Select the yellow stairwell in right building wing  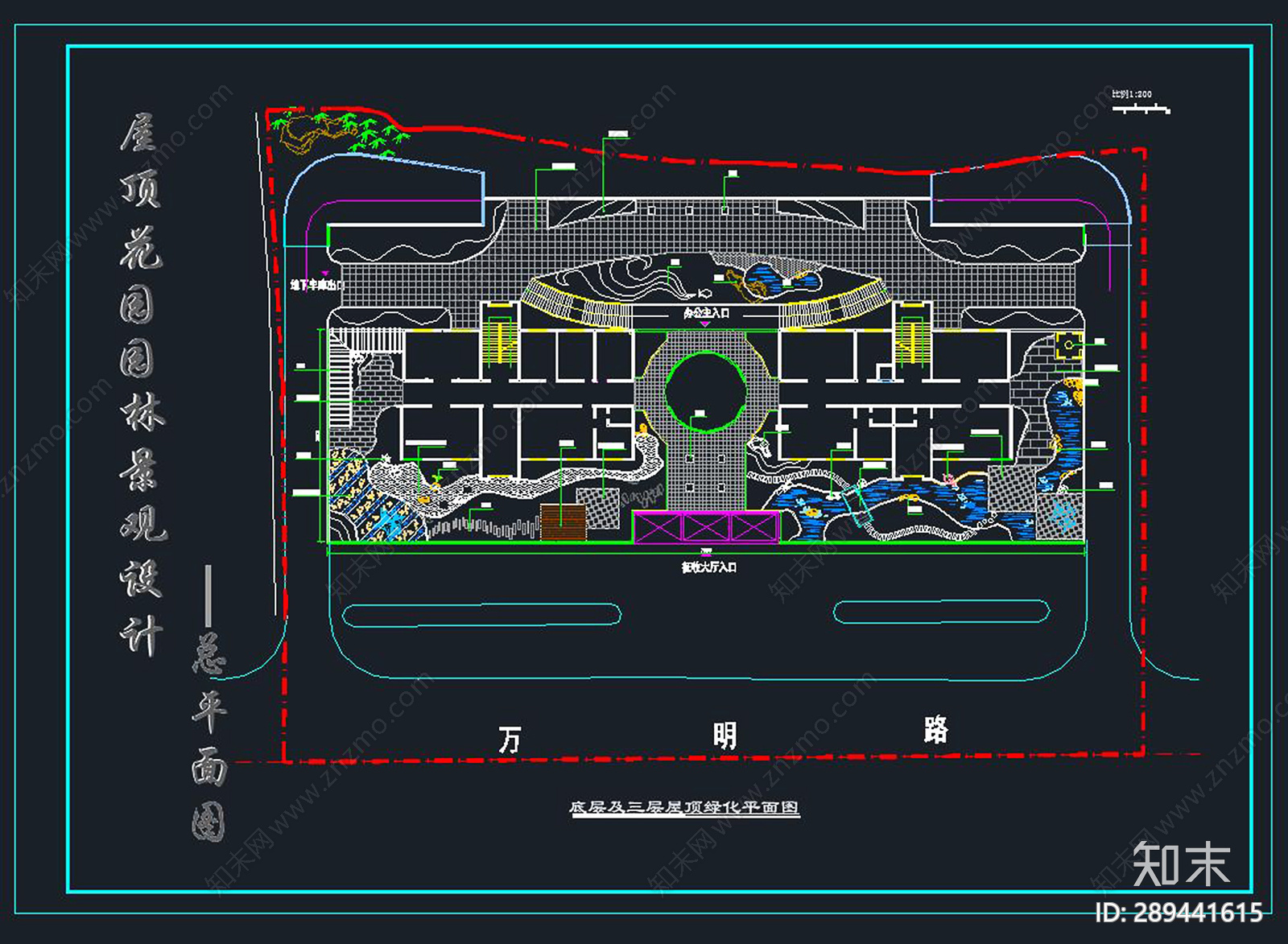912,341
